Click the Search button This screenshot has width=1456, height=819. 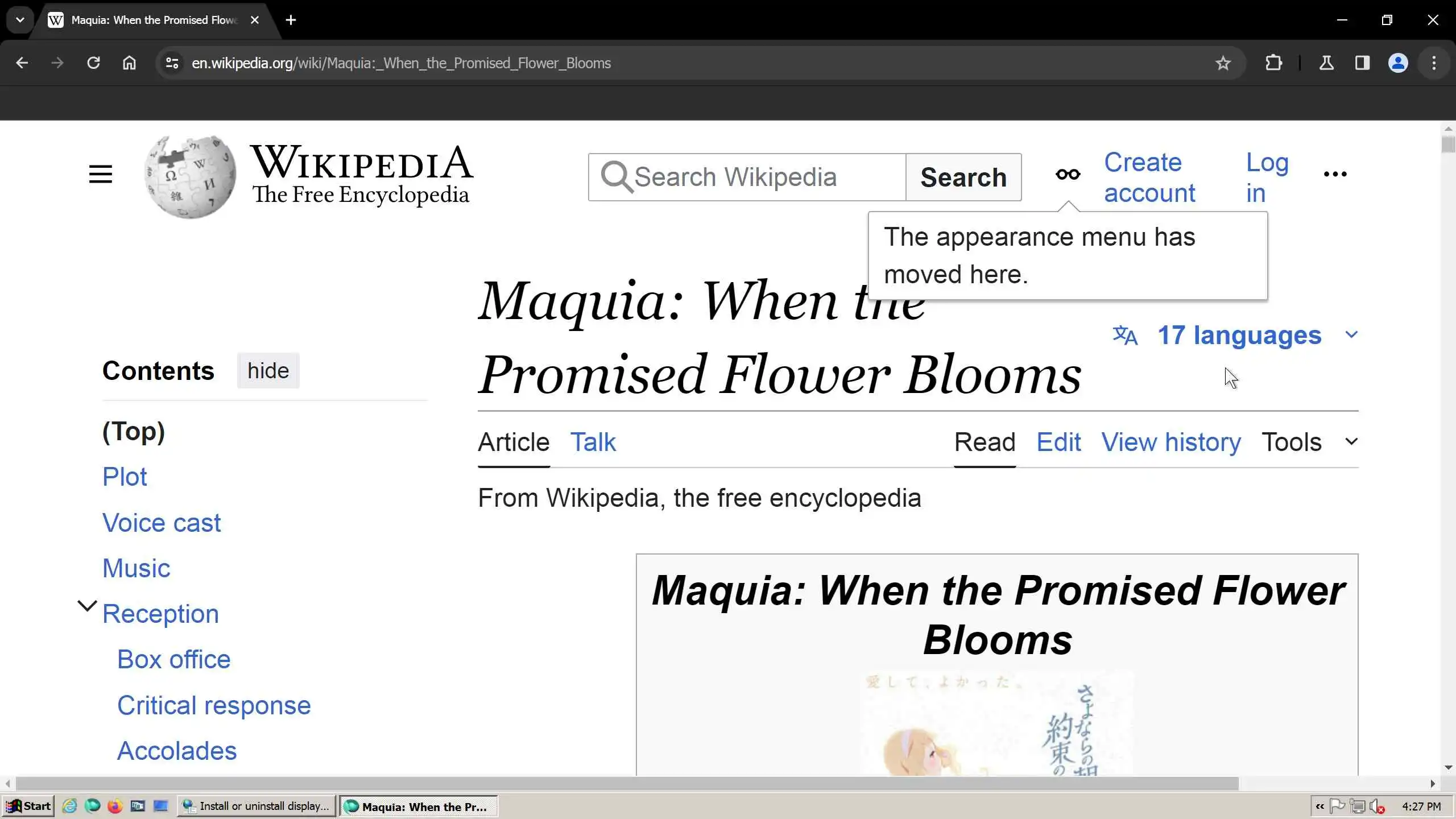click(963, 177)
